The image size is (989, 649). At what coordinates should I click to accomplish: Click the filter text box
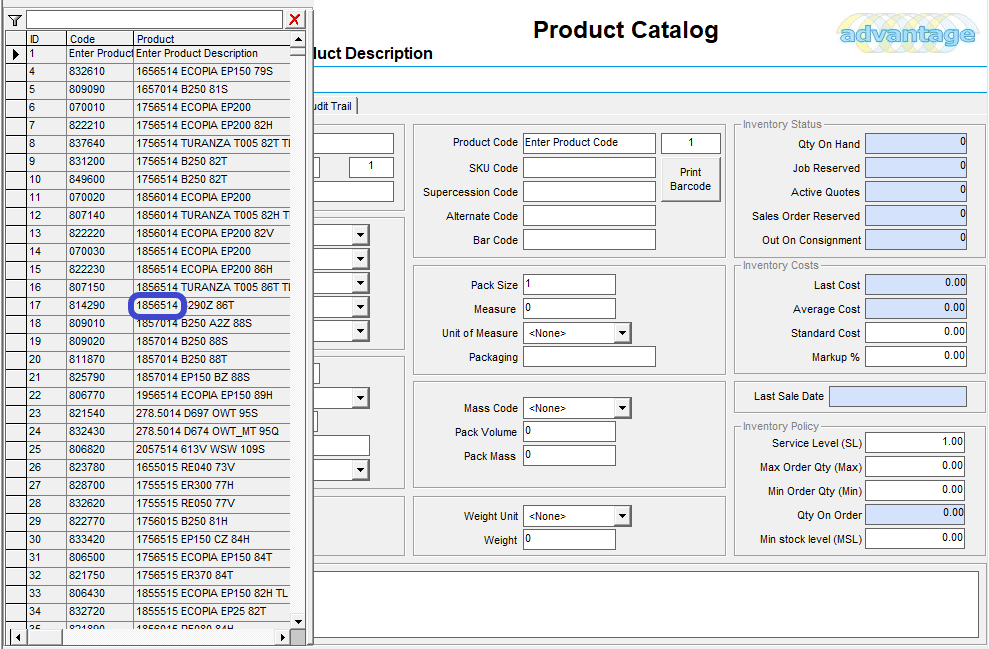pos(154,20)
